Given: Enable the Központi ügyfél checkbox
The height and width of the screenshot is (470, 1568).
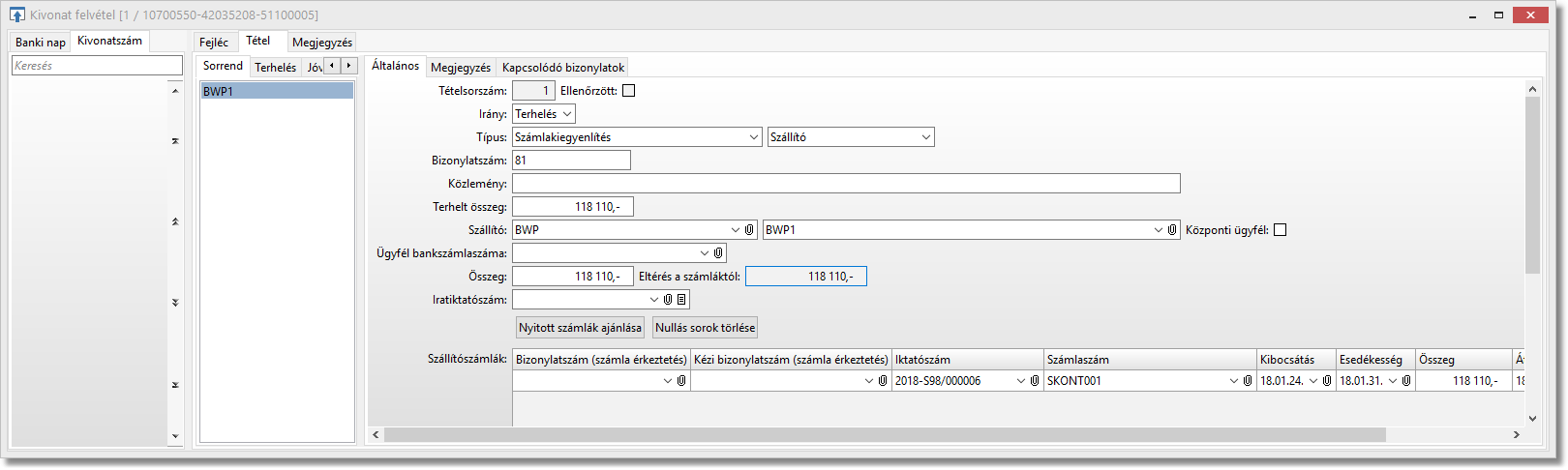Looking at the screenshot, I should point(1280,230).
